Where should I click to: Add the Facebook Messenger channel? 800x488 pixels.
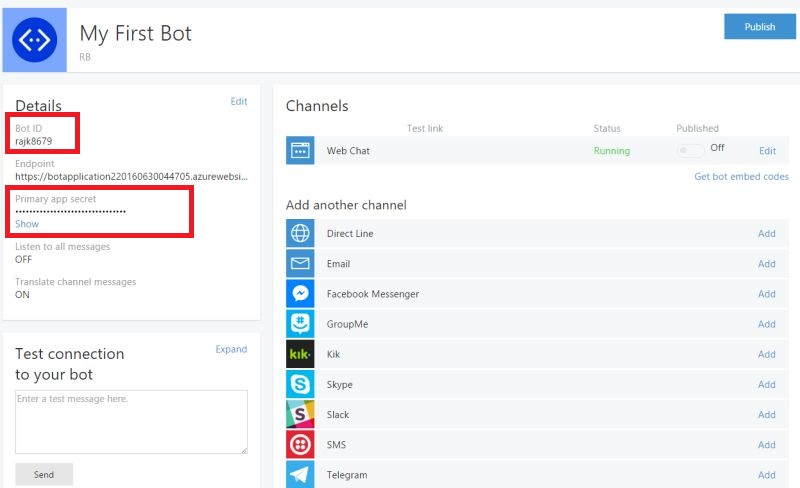[x=767, y=294]
